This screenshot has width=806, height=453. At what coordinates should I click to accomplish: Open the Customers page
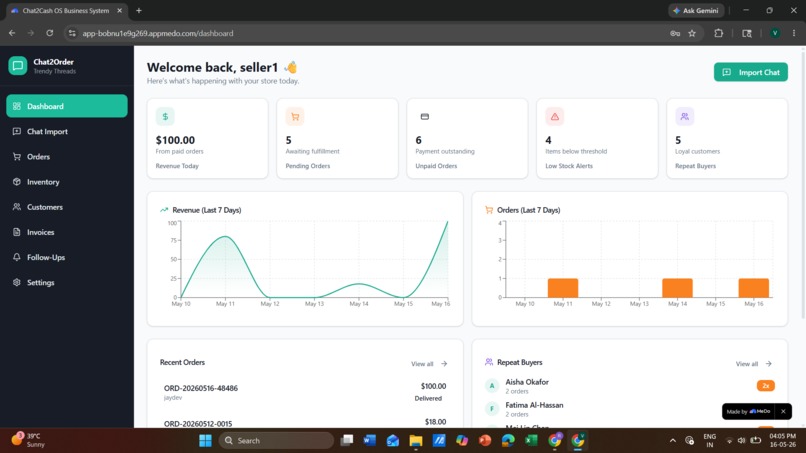[x=67, y=207]
